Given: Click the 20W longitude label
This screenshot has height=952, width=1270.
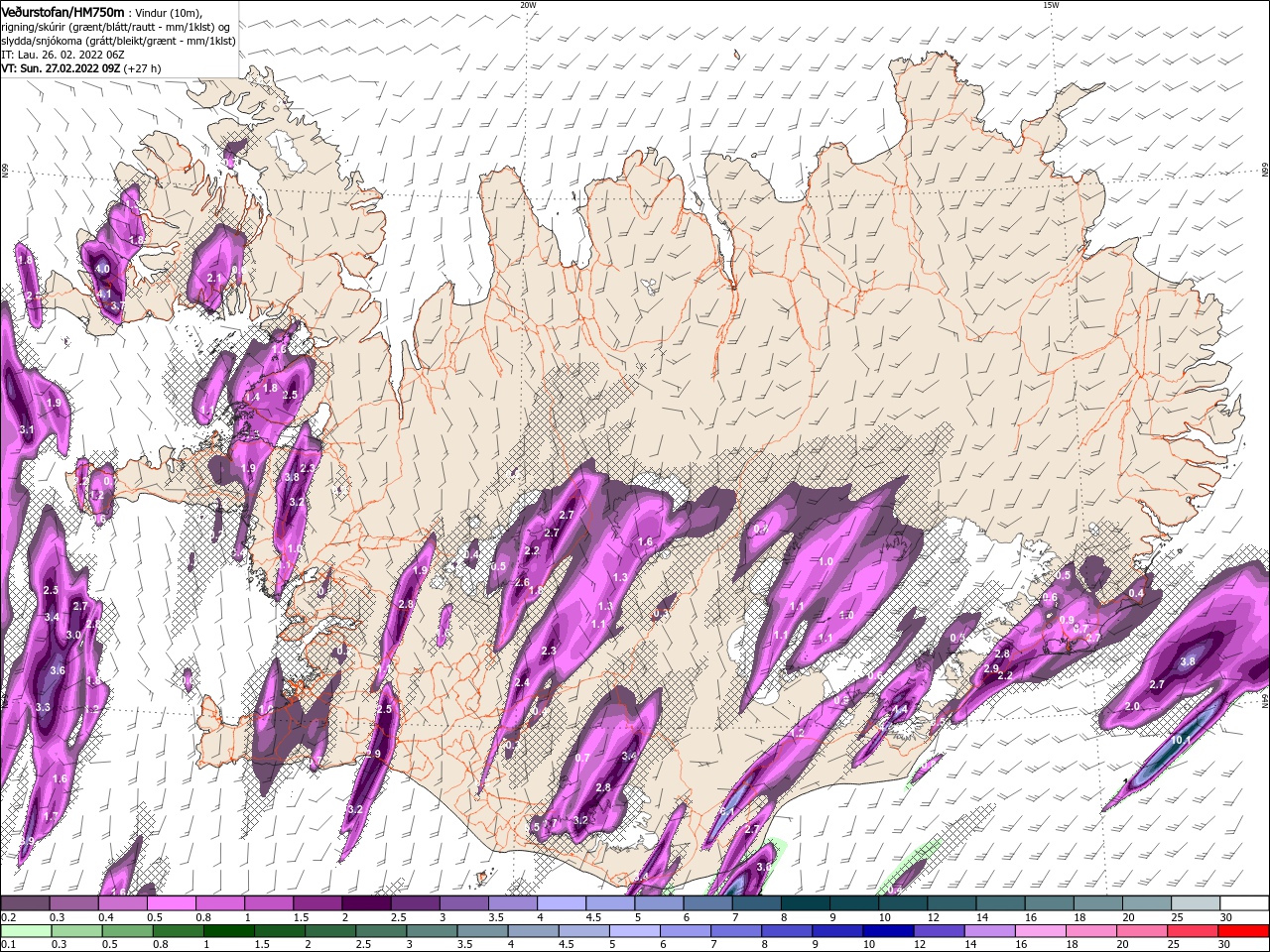Looking at the screenshot, I should pos(528,5).
